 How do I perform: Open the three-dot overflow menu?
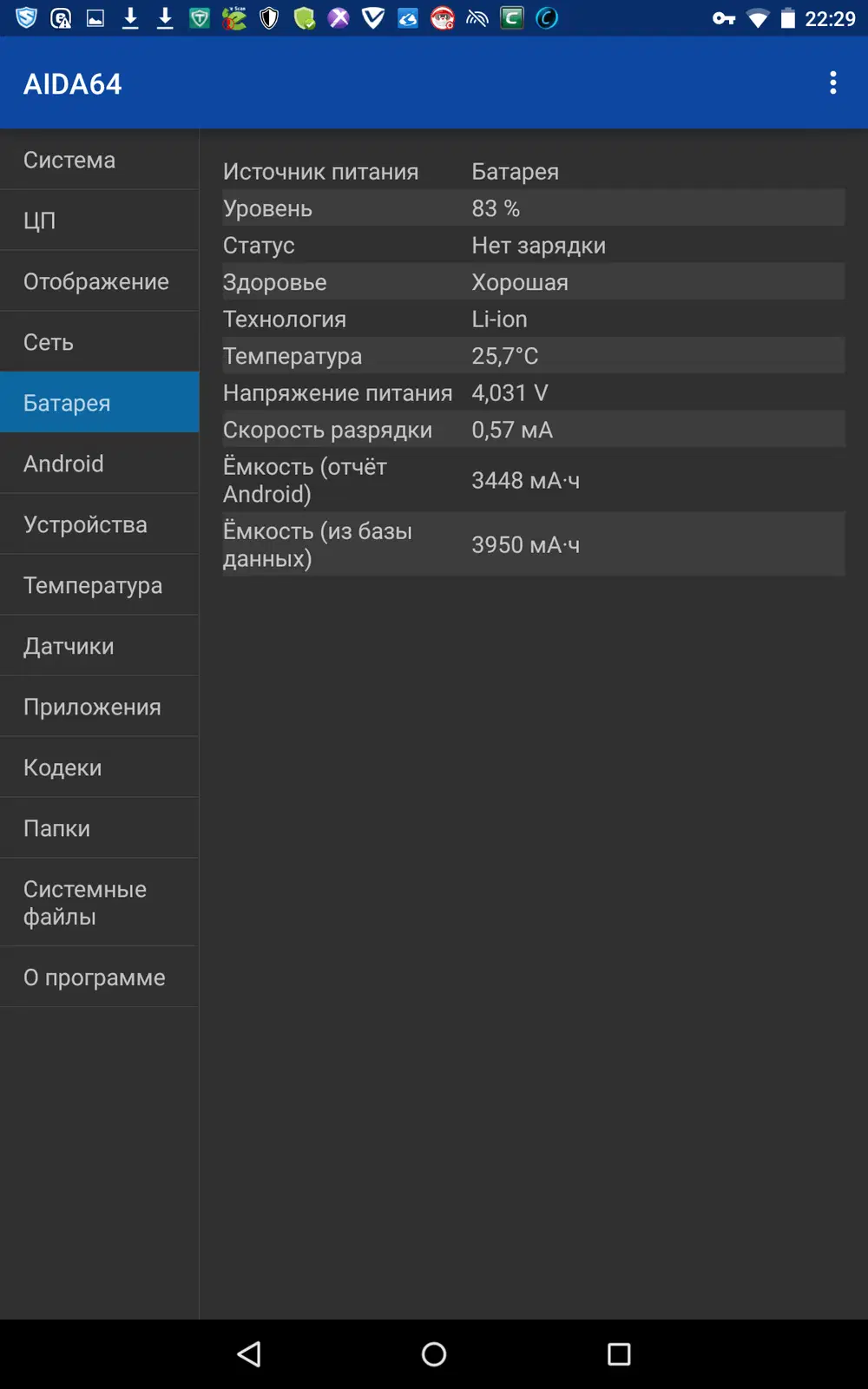(832, 83)
